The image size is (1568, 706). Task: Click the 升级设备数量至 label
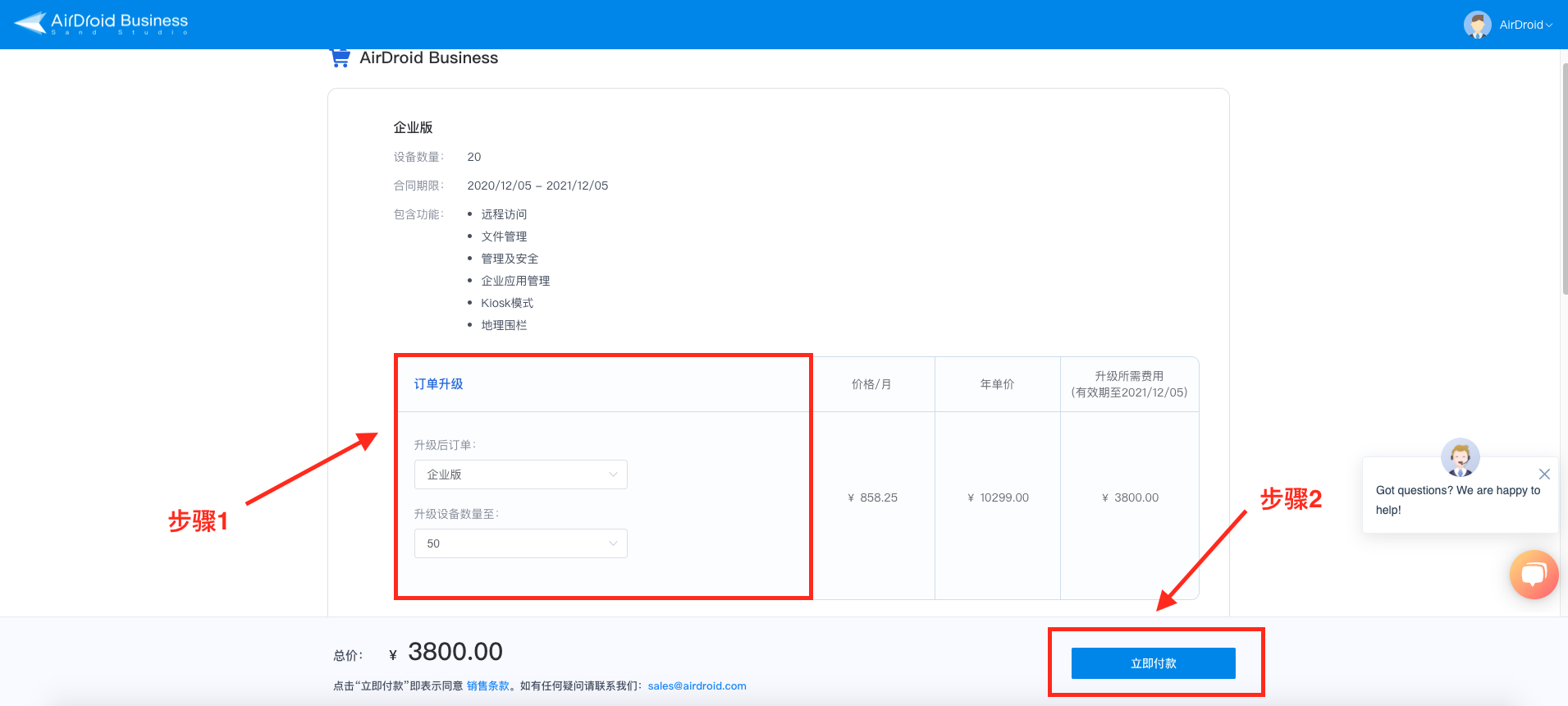456,514
